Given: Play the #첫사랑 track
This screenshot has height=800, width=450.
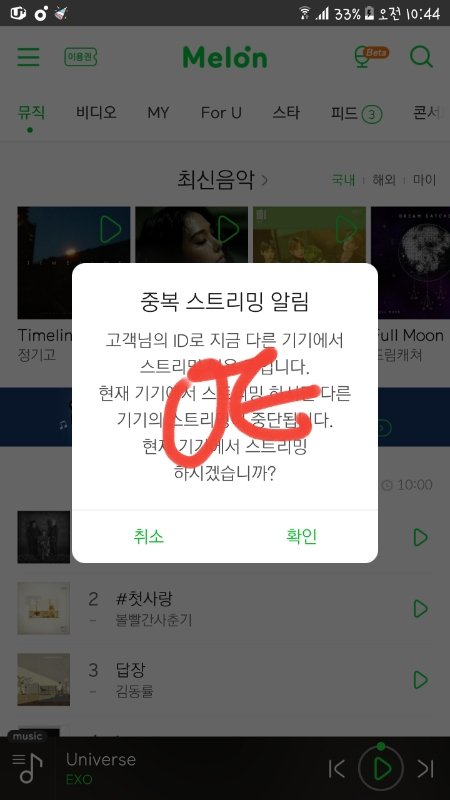Looking at the screenshot, I should click(x=420, y=608).
